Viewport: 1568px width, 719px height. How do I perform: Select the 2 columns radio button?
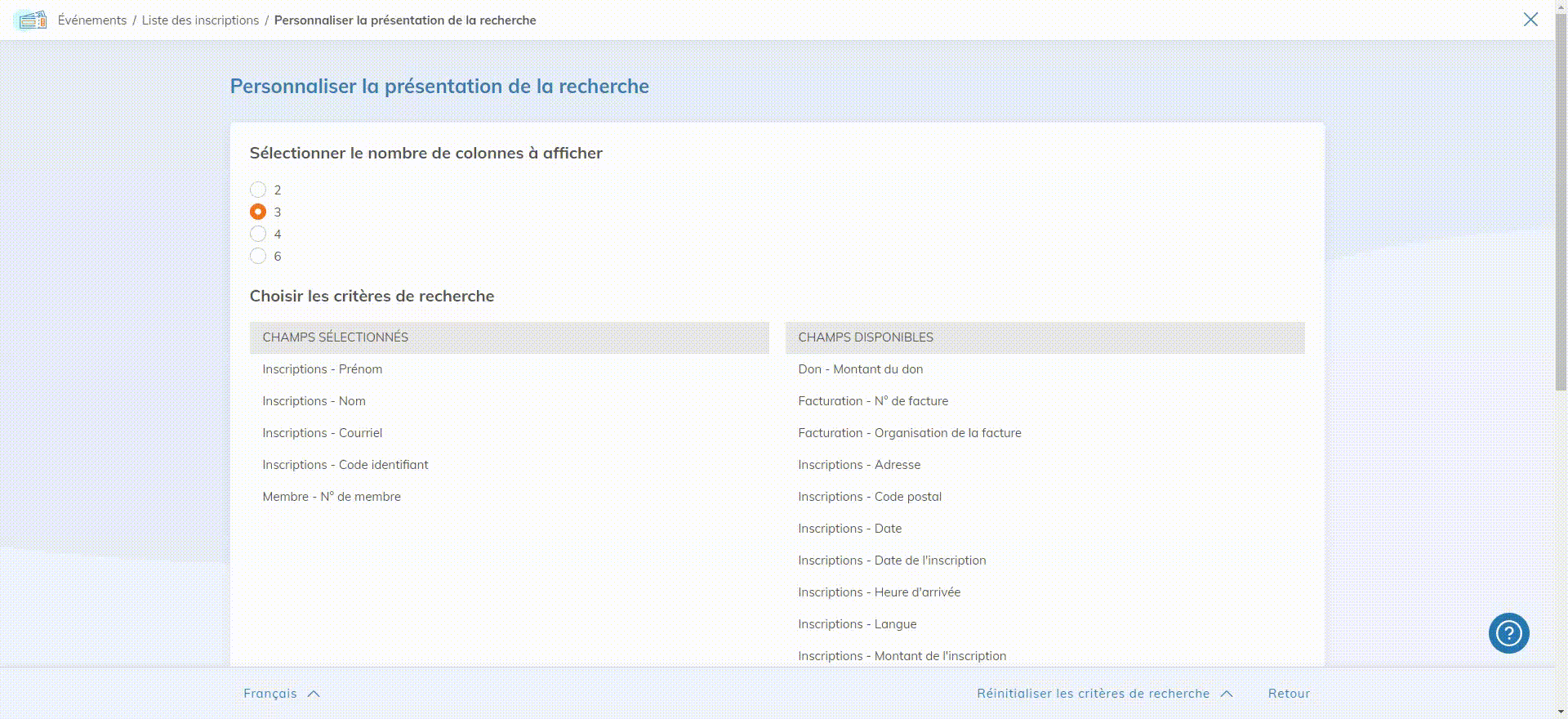(258, 190)
